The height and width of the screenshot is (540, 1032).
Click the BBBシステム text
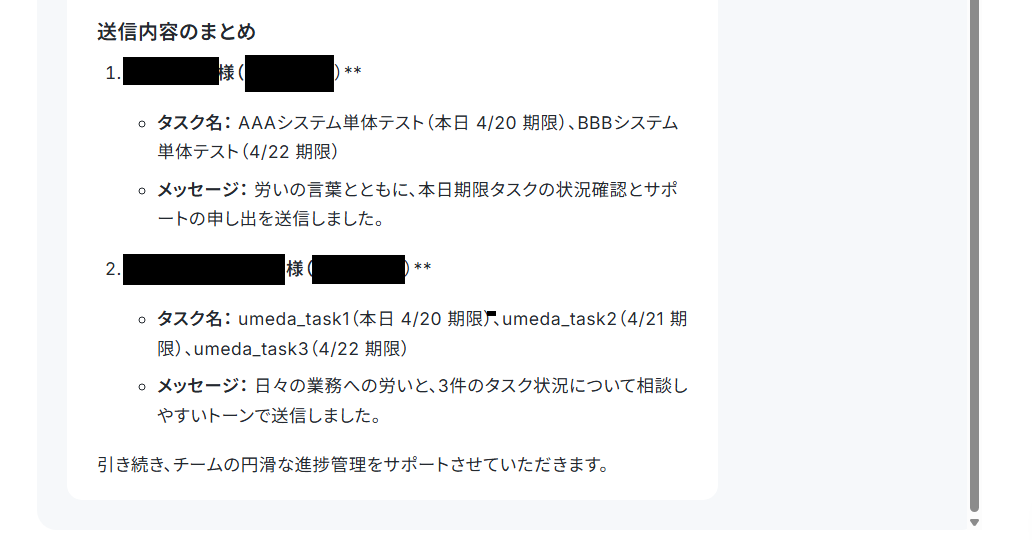pyautogui.click(x=628, y=122)
